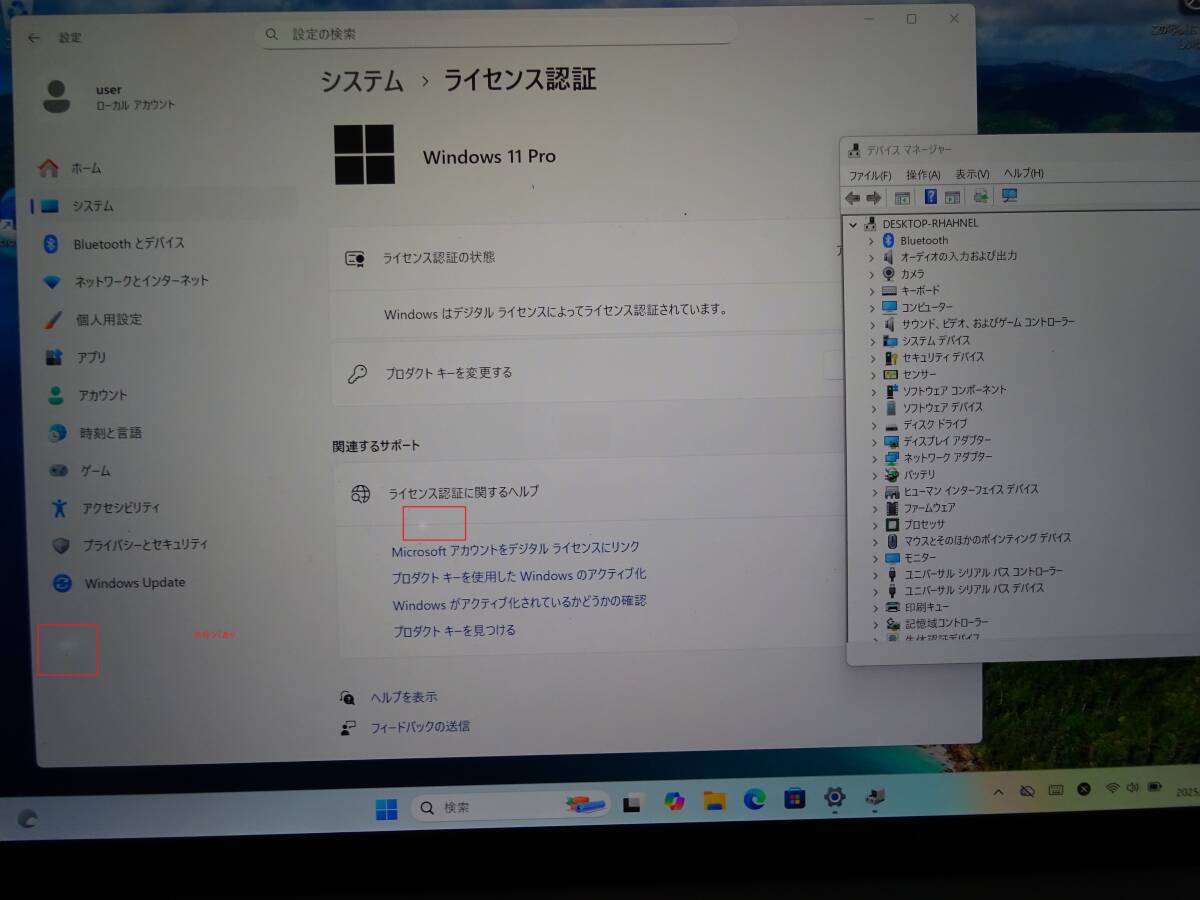1200x900 pixels.
Task: Expand カメラ node in Device Manager
Action: click(872, 274)
